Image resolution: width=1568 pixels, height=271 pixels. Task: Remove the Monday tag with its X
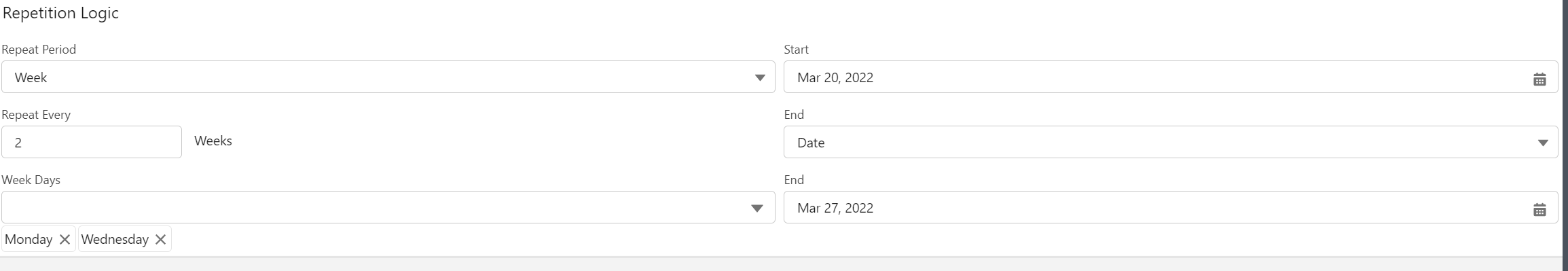click(x=65, y=239)
